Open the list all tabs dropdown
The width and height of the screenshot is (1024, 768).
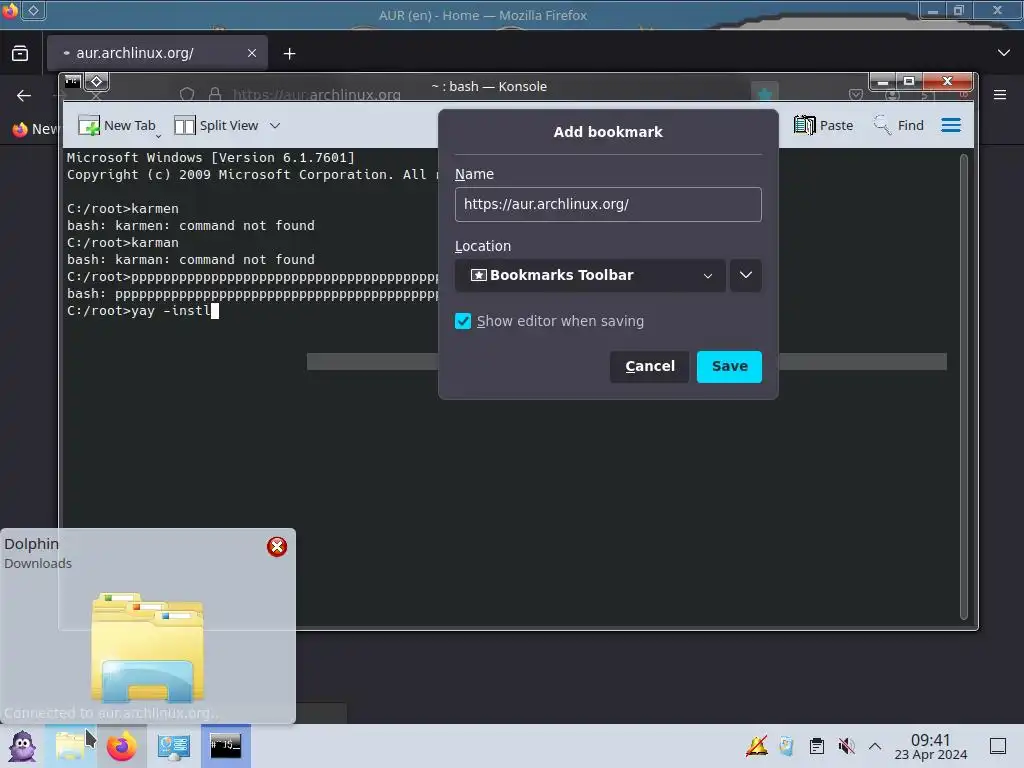[x=1004, y=53]
